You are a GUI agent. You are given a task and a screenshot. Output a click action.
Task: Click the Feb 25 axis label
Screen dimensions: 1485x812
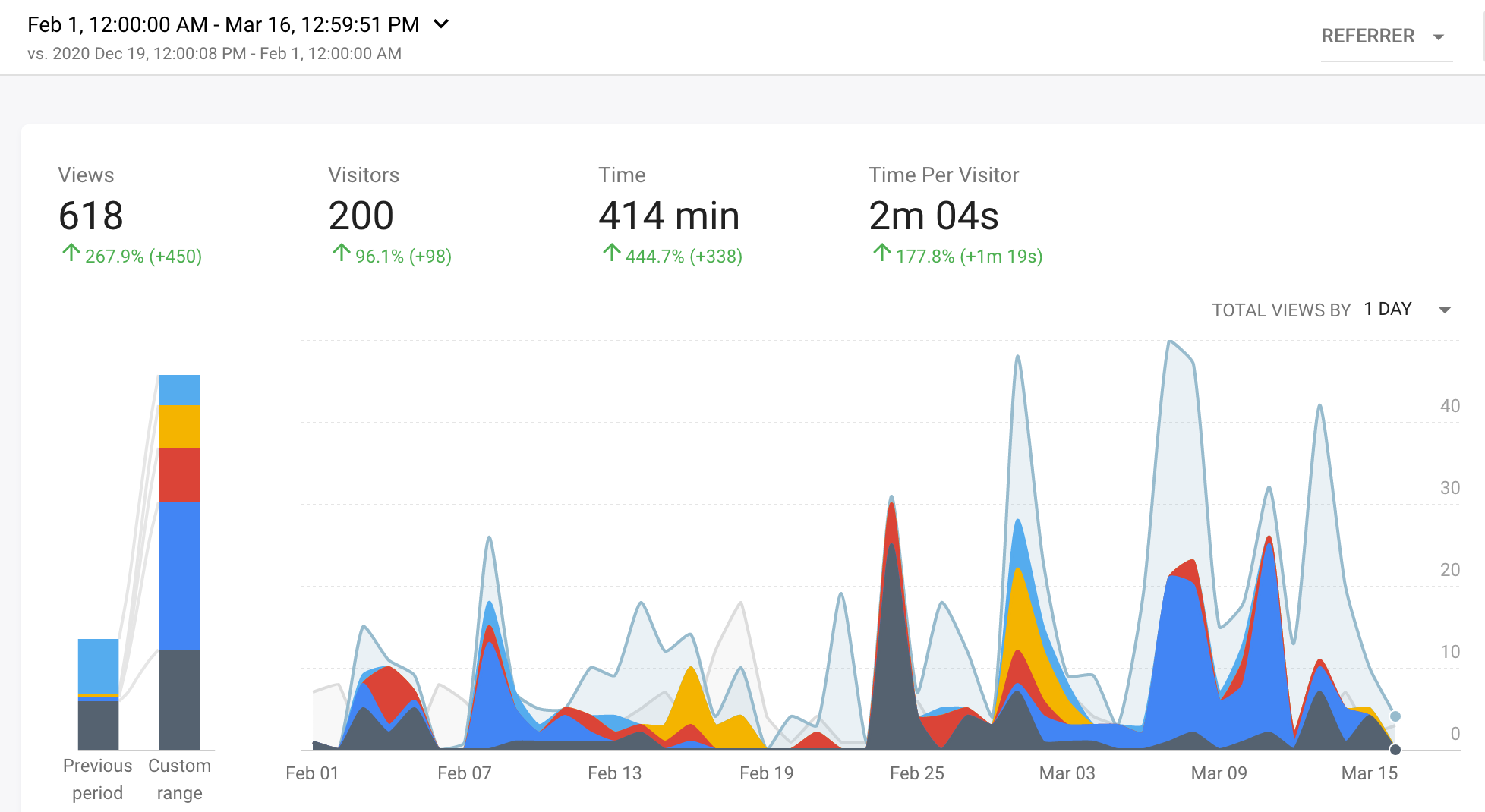(917, 773)
